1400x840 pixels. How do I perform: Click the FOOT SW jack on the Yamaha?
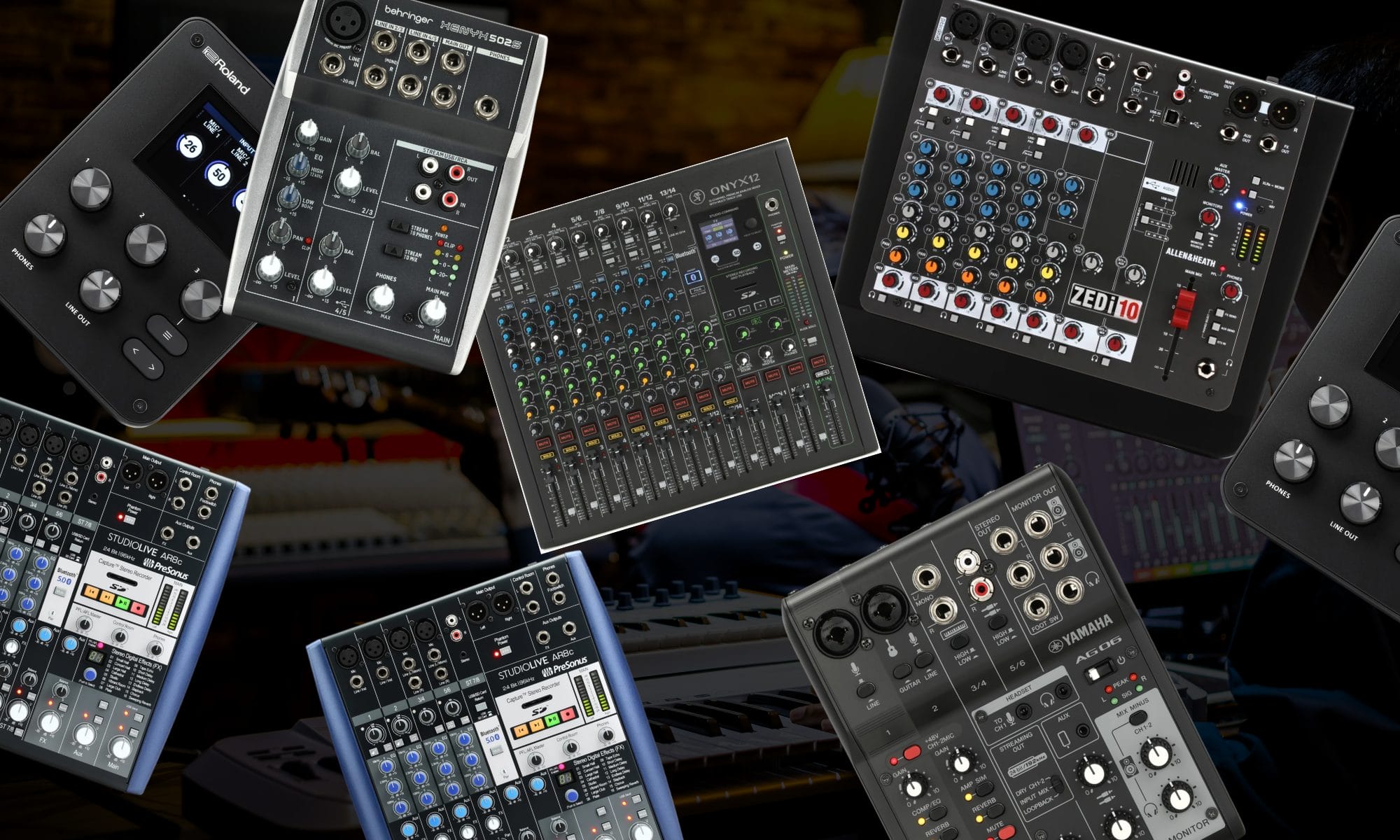pyautogui.click(x=1037, y=607)
